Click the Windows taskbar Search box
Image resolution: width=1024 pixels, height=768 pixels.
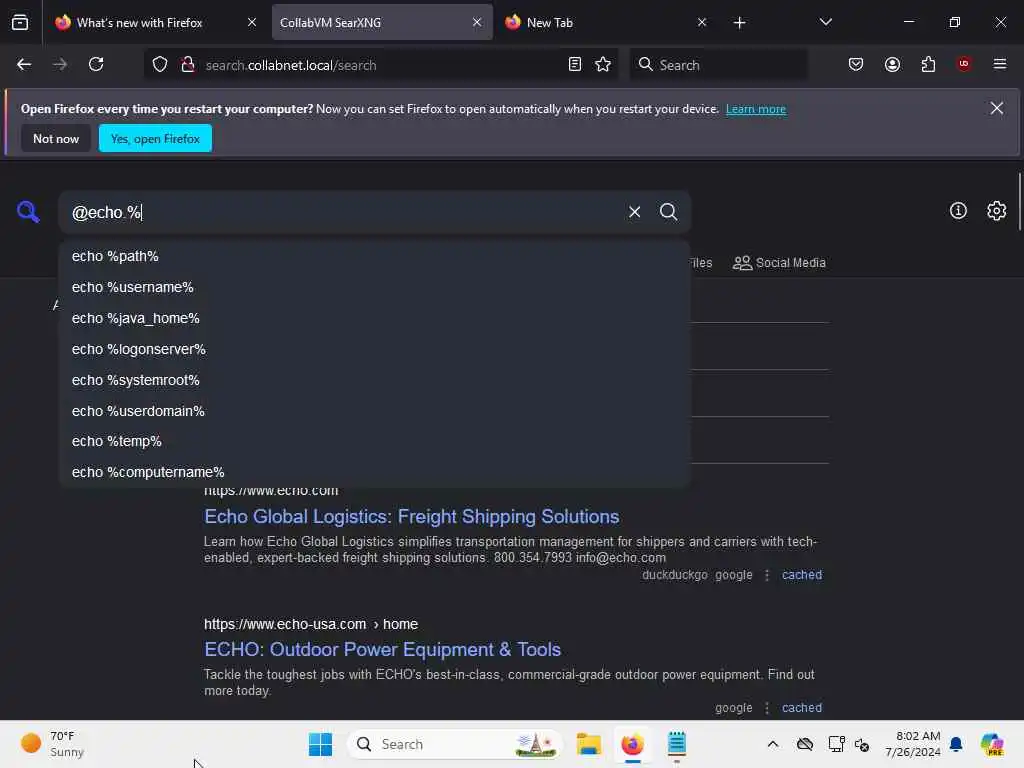pos(455,744)
